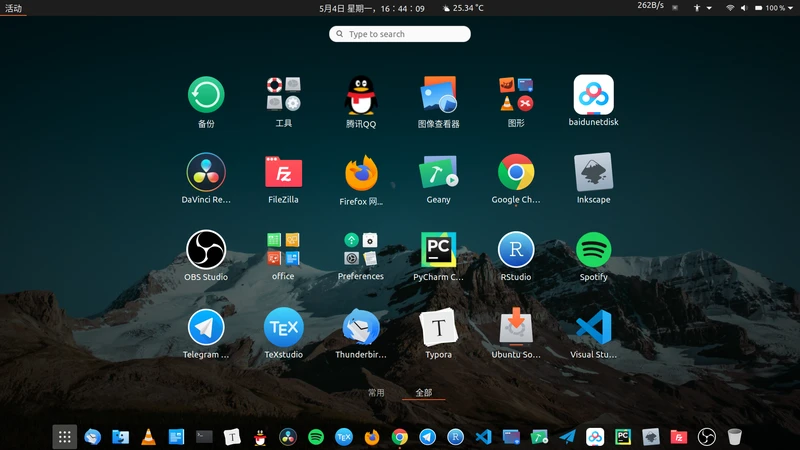Launch Visual Studio Code from the app grid
This screenshot has width=800, height=450.
pos(593,327)
